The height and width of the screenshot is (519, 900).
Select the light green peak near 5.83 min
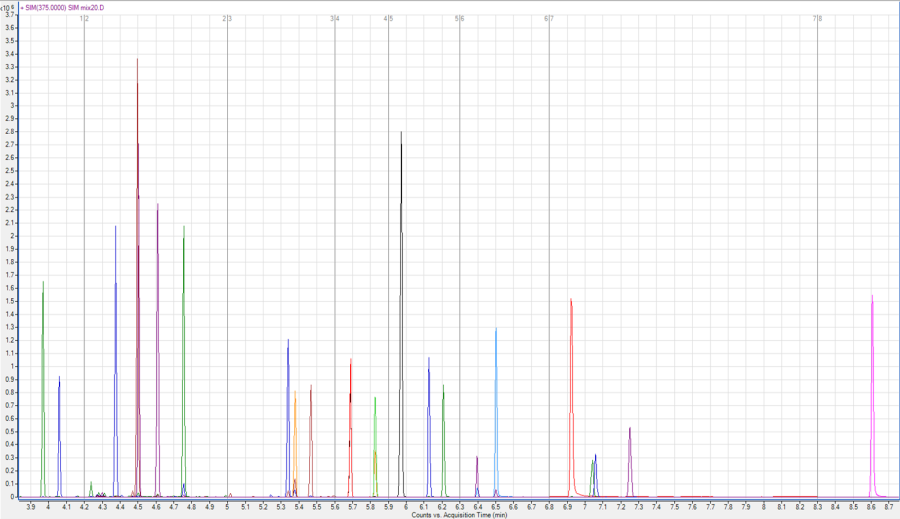point(375,447)
